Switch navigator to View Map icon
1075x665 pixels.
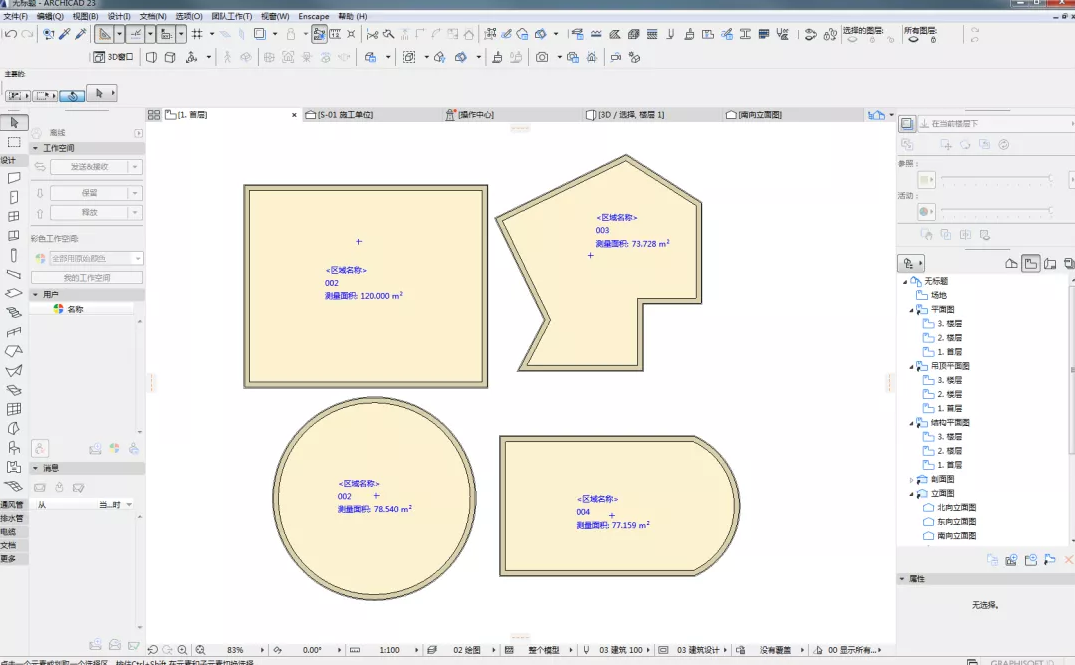pyautogui.click(x=1030, y=263)
